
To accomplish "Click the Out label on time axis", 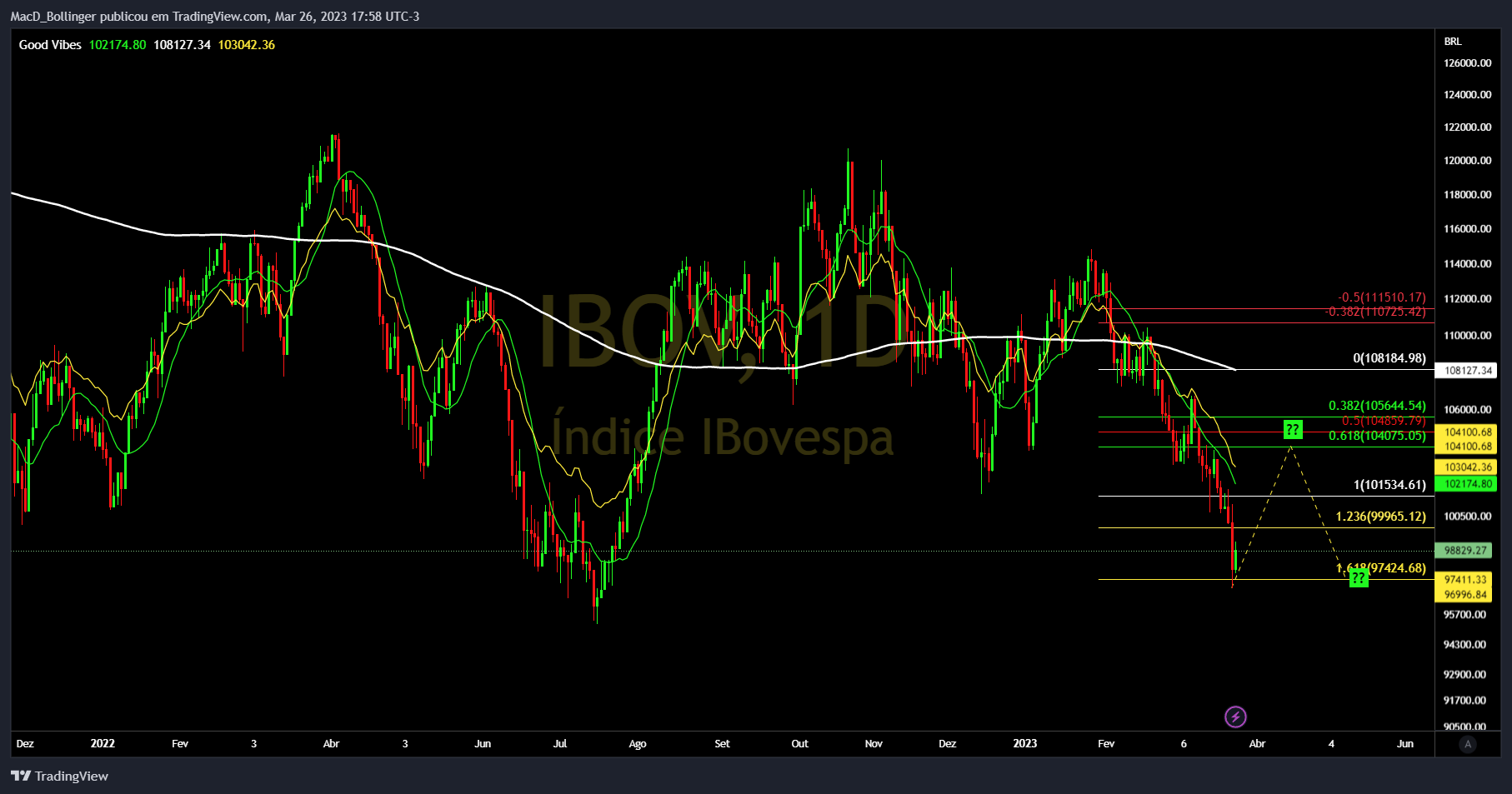I will (x=799, y=744).
